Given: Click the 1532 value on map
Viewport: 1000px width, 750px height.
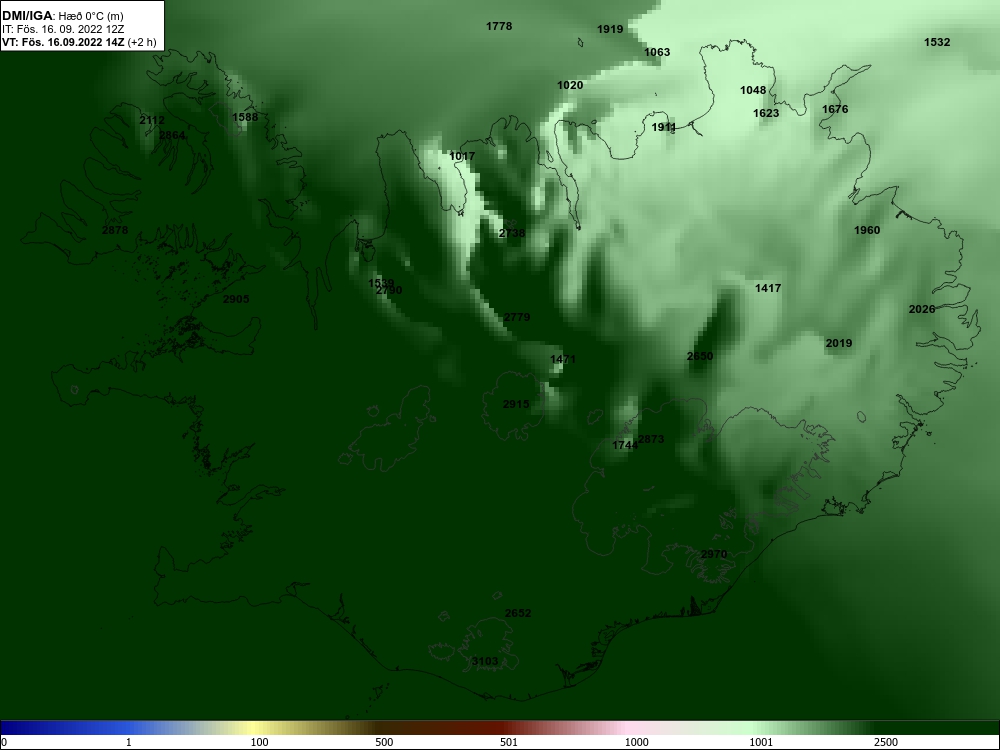Looking at the screenshot, I should tap(937, 42).
